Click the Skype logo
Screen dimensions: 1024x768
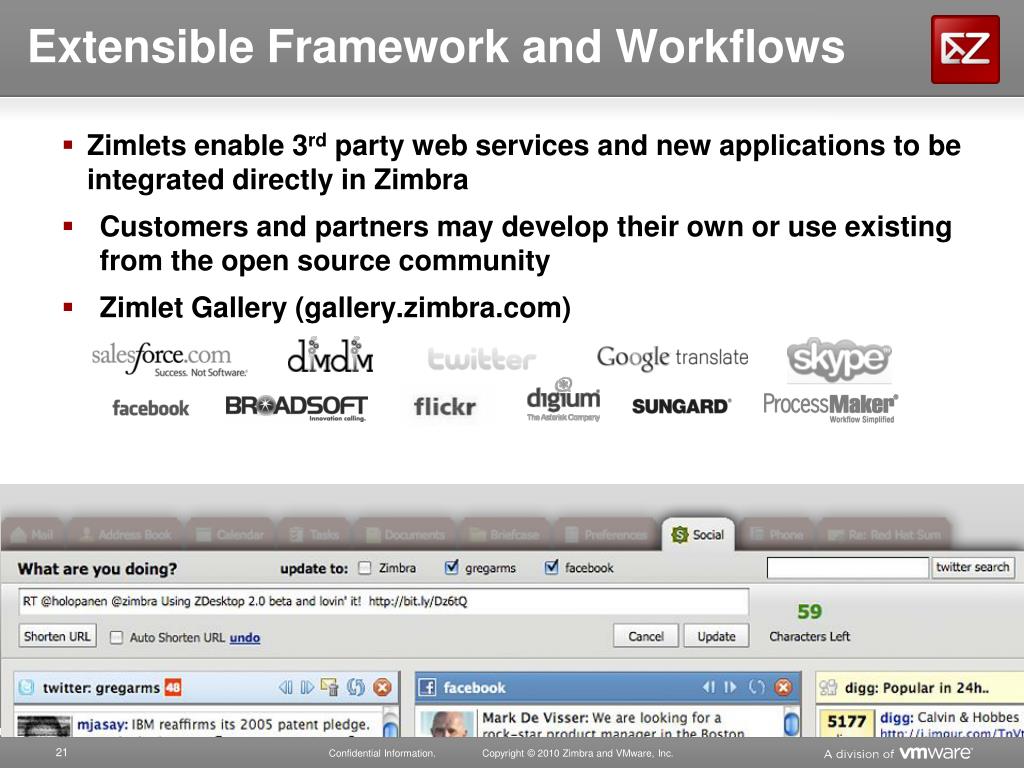839,360
